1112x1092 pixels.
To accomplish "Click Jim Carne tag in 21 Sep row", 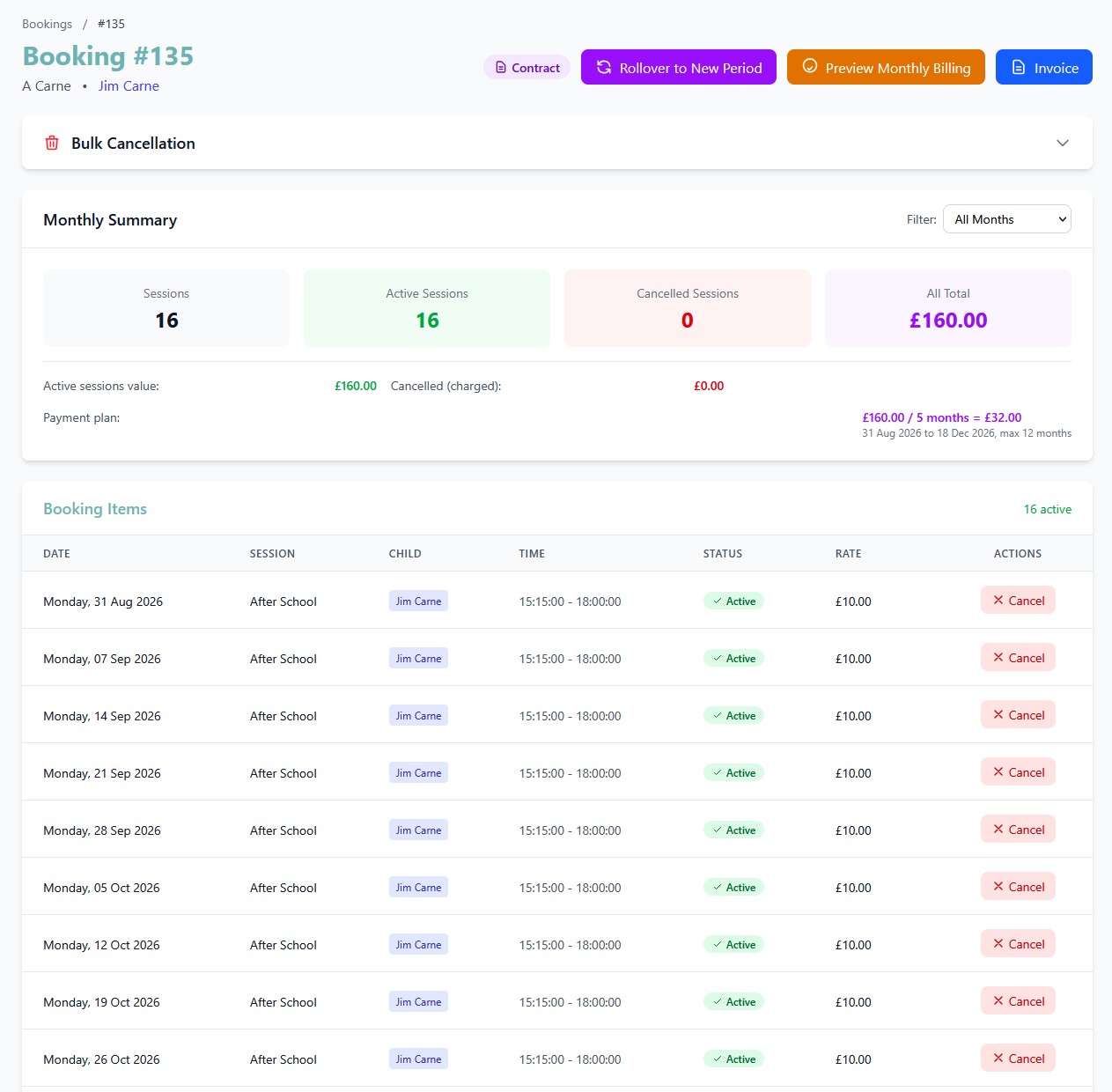I will pos(418,773).
